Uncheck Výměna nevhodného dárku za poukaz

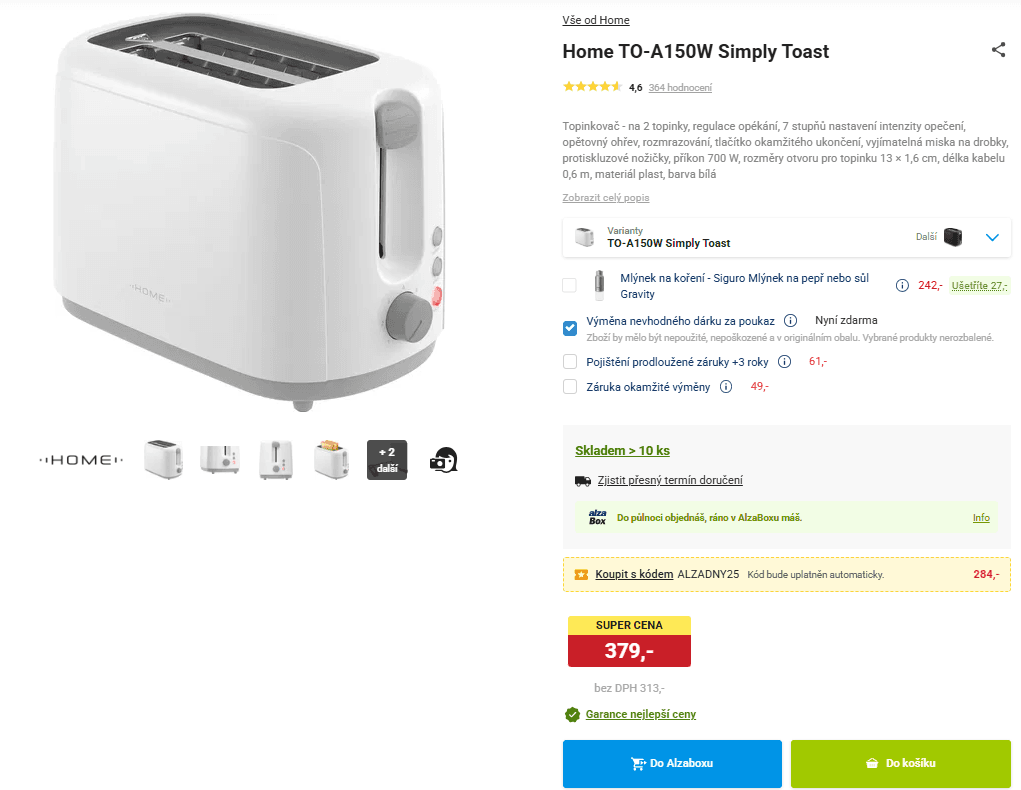coord(570,327)
